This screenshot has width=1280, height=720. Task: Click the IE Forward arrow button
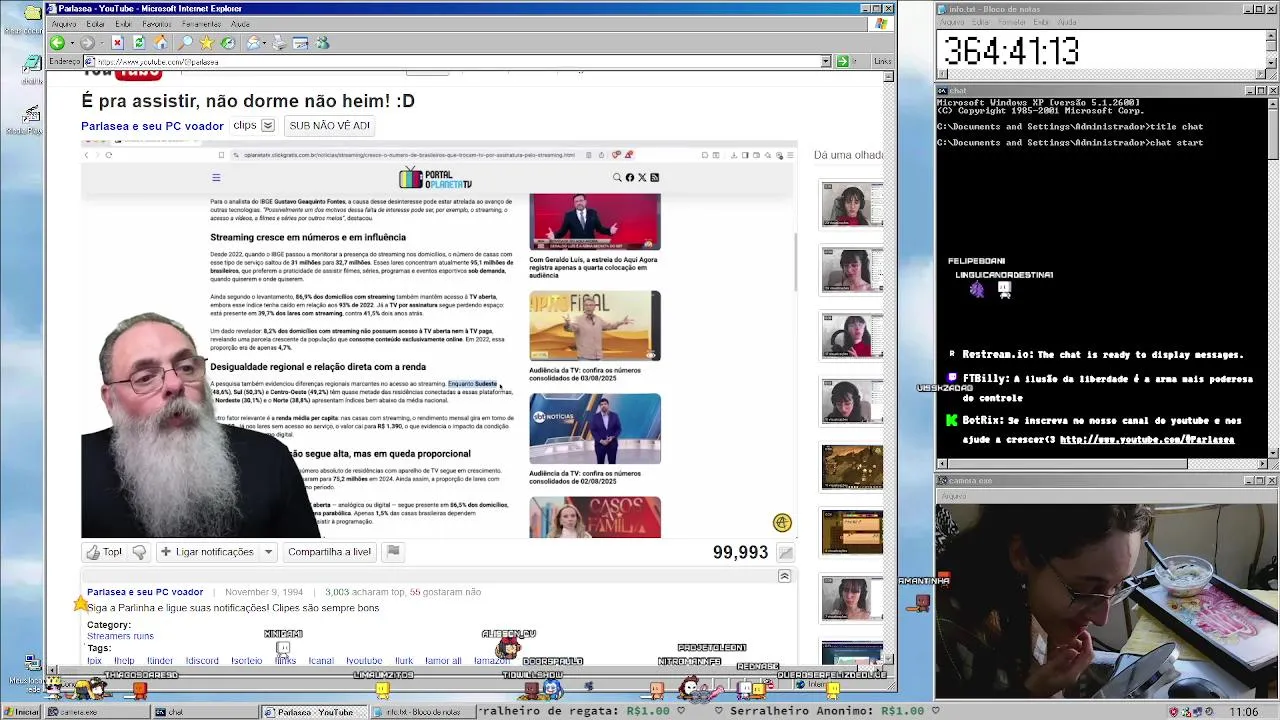(87, 43)
